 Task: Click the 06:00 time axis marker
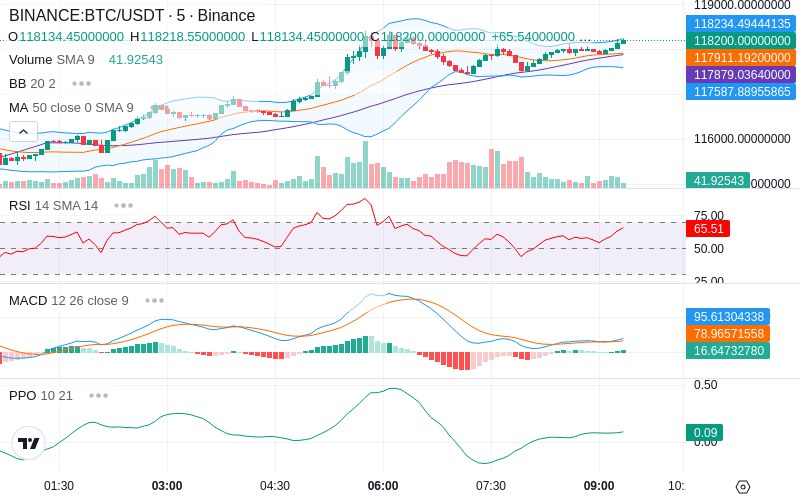[x=383, y=486]
